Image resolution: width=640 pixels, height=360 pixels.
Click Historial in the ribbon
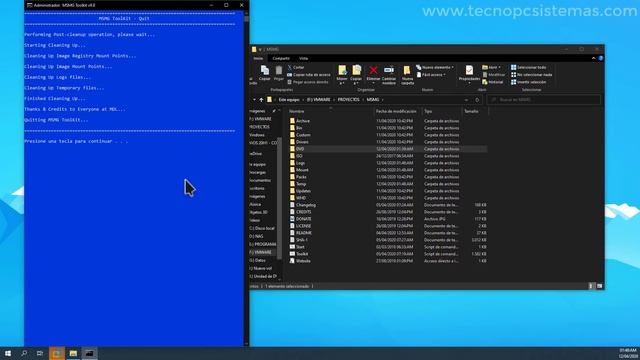[x=493, y=82]
